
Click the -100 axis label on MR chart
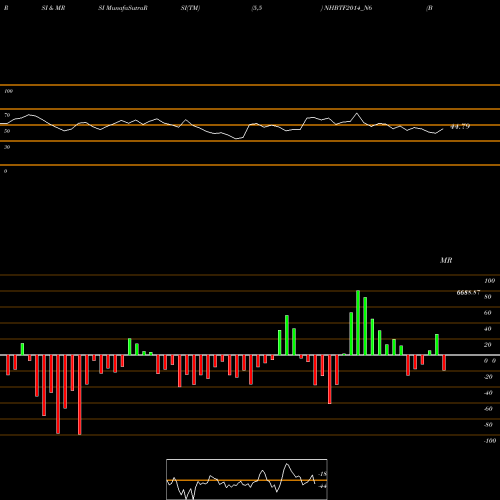[490, 440]
